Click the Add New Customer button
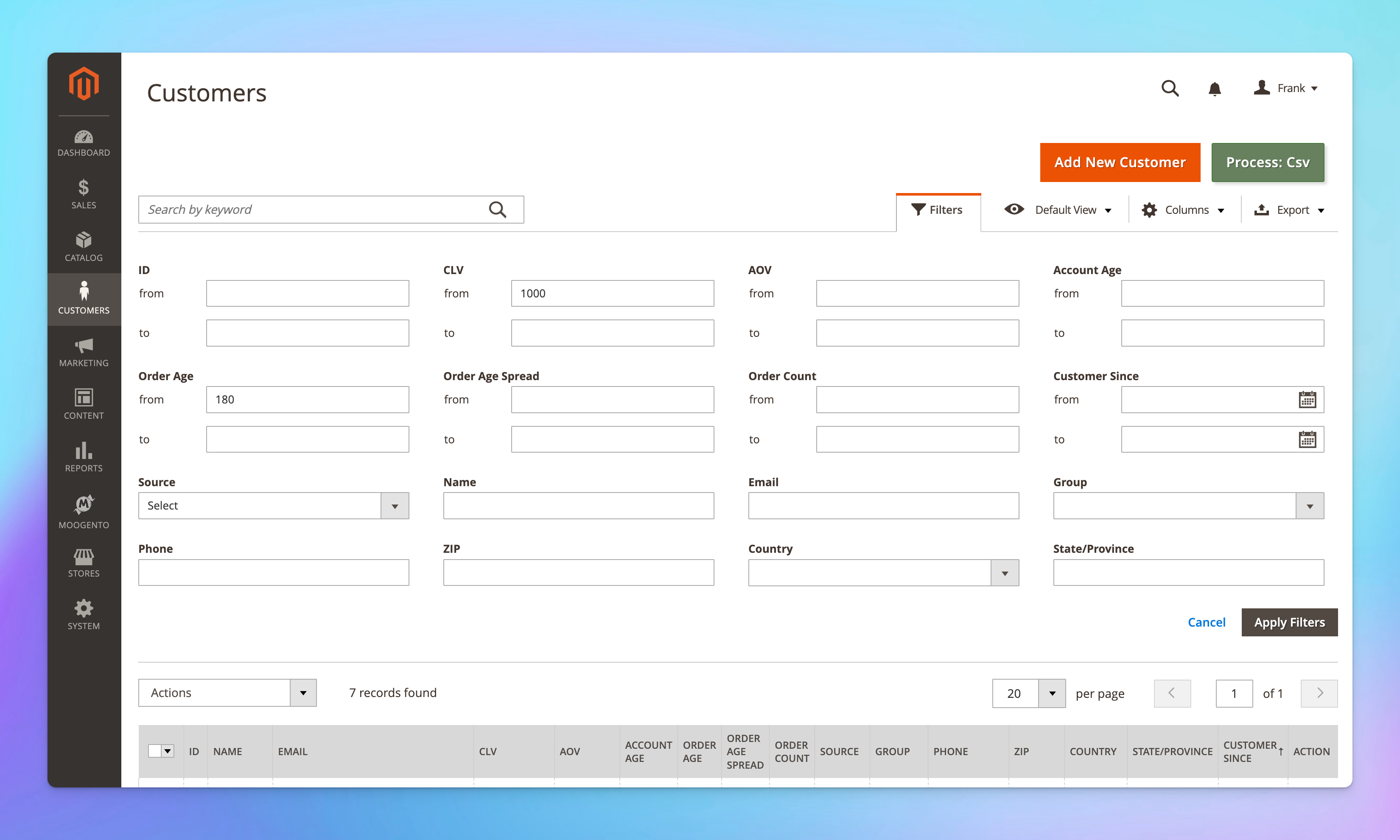1400x840 pixels. pos(1119,162)
